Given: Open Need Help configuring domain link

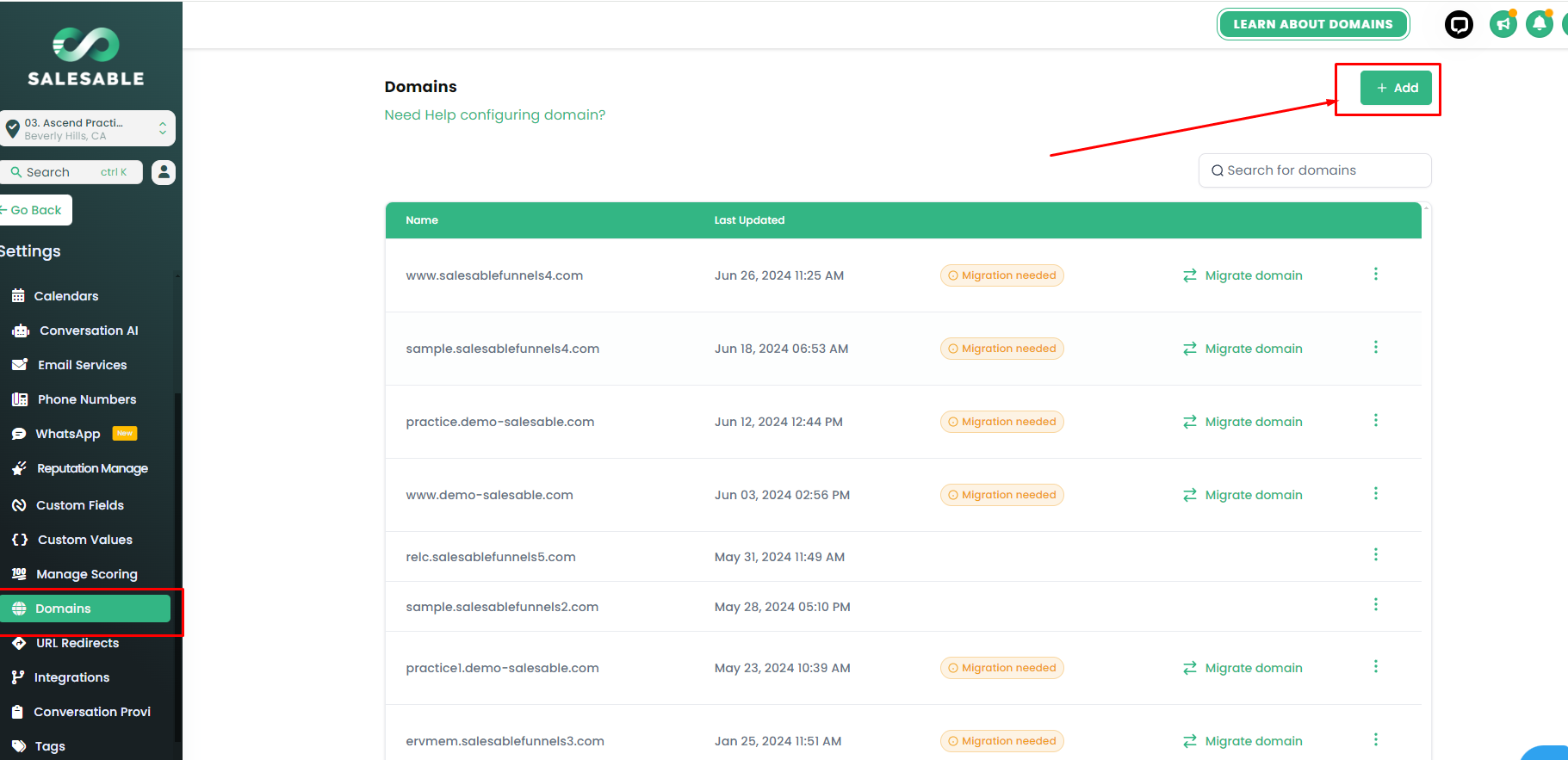Looking at the screenshot, I should (x=495, y=115).
